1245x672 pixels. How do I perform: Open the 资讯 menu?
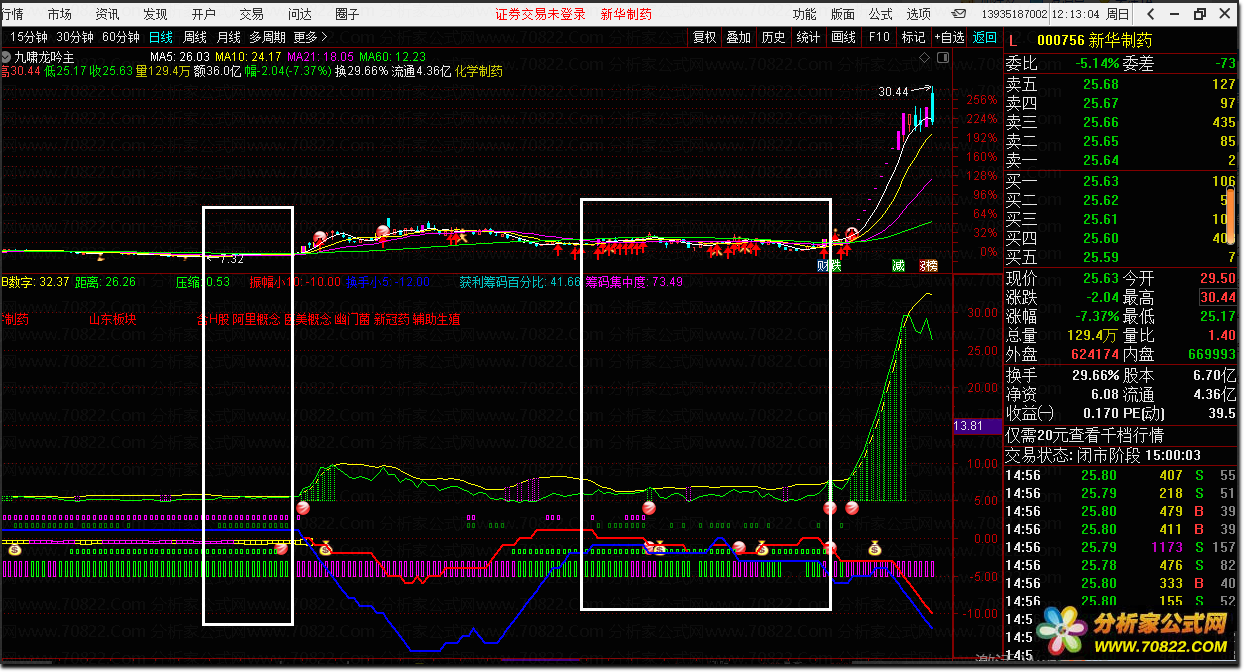click(x=107, y=14)
